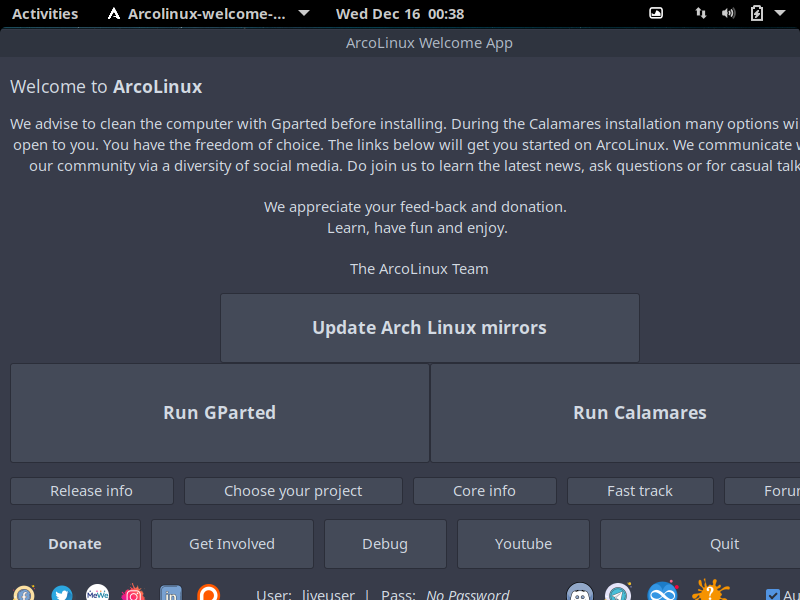Click the battery charging icon in top bar
Screen dimensions: 800x600
tap(757, 13)
